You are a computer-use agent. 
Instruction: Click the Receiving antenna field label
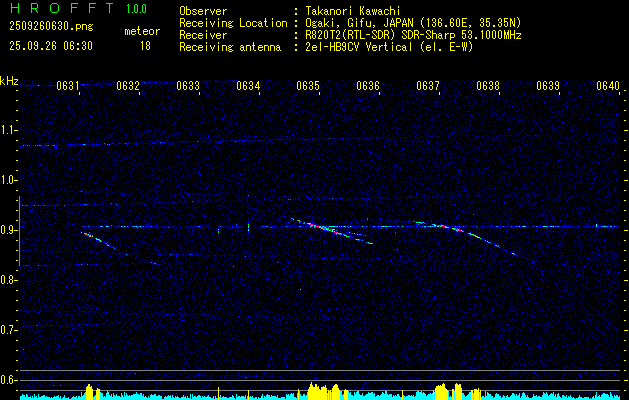[230, 47]
